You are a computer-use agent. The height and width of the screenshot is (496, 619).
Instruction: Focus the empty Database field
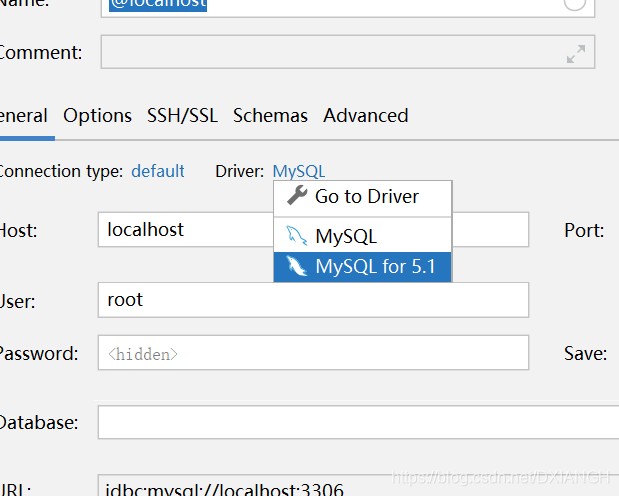click(350, 422)
